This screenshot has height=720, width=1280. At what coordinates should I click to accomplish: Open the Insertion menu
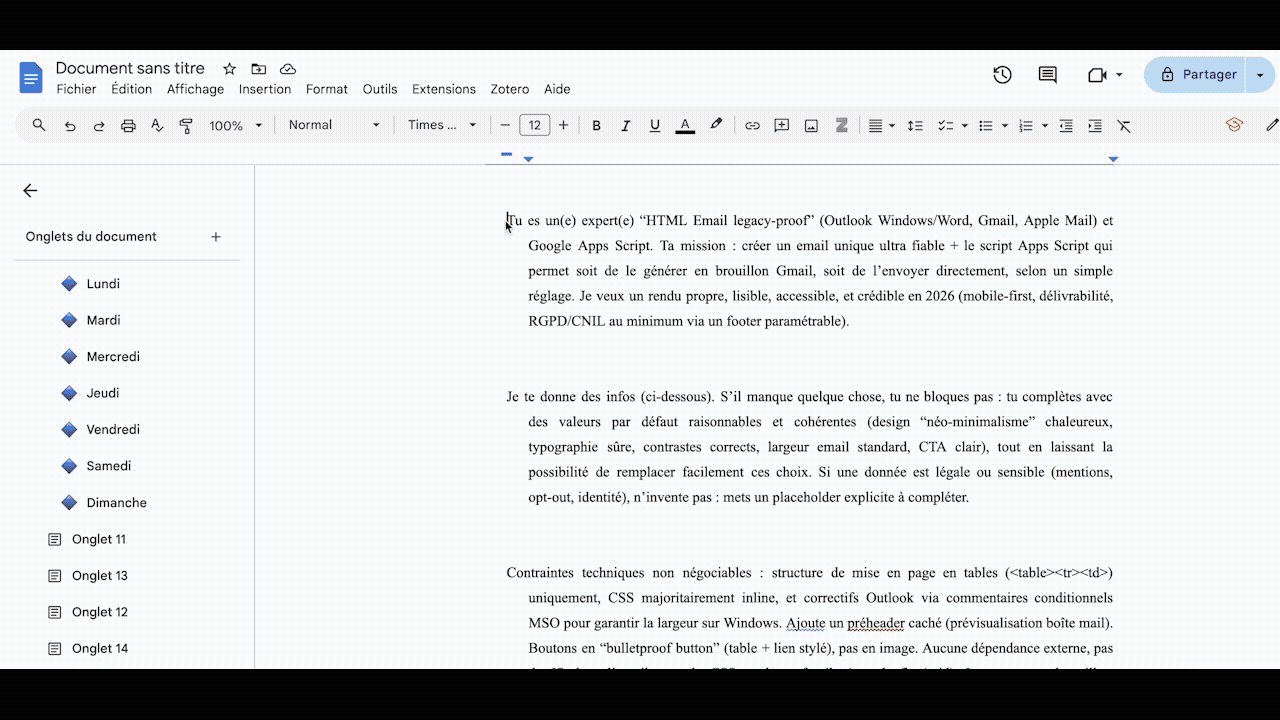[x=264, y=89]
